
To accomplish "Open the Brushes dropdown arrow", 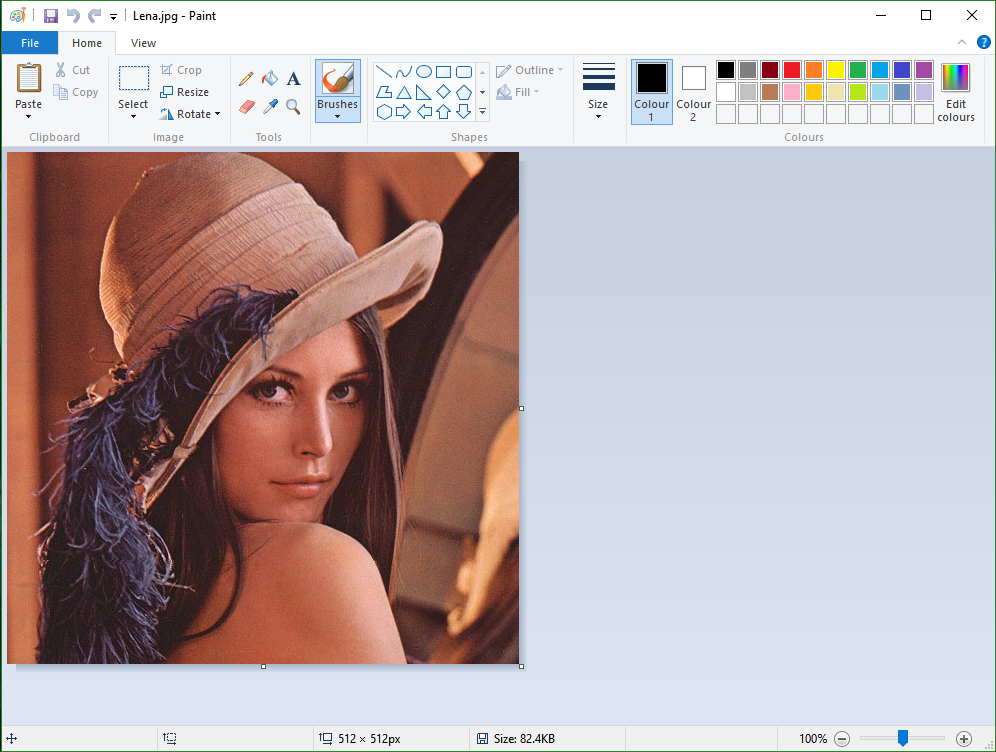I will coord(337,116).
